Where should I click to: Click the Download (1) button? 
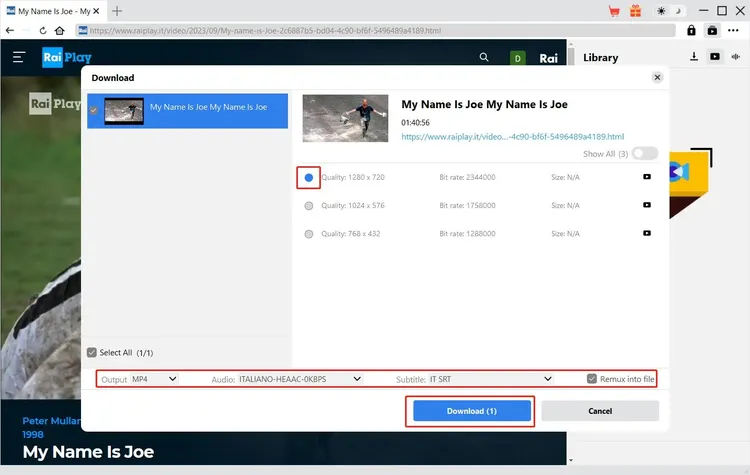tap(472, 411)
